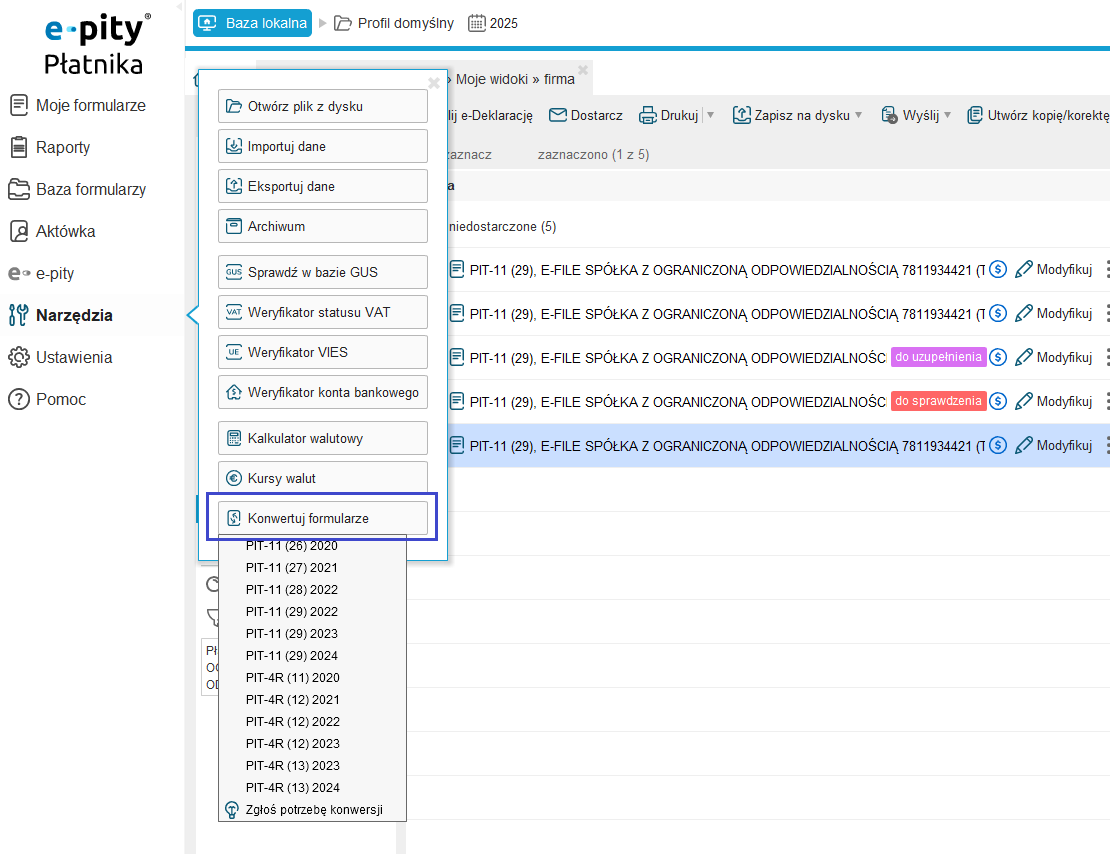Close the Narzędzia popup panel
Screen dimensions: 1110x854
tap(433, 83)
